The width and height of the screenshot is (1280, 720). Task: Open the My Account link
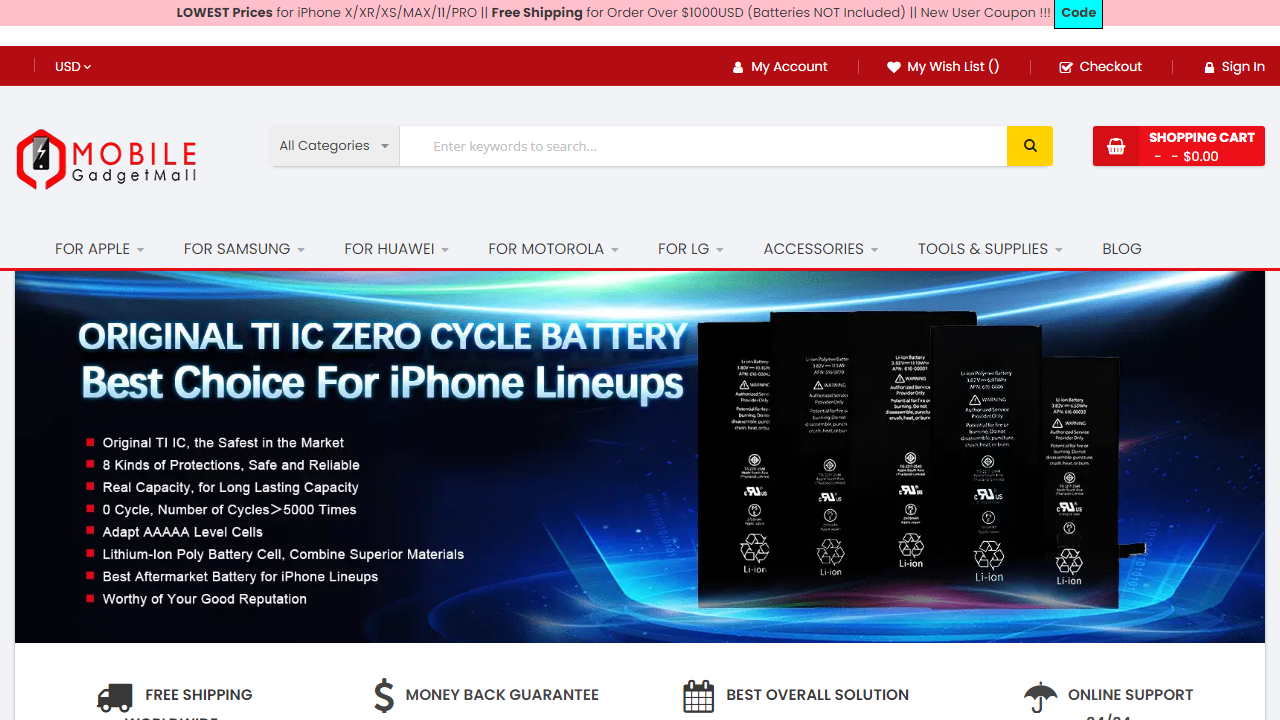click(789, 67)
